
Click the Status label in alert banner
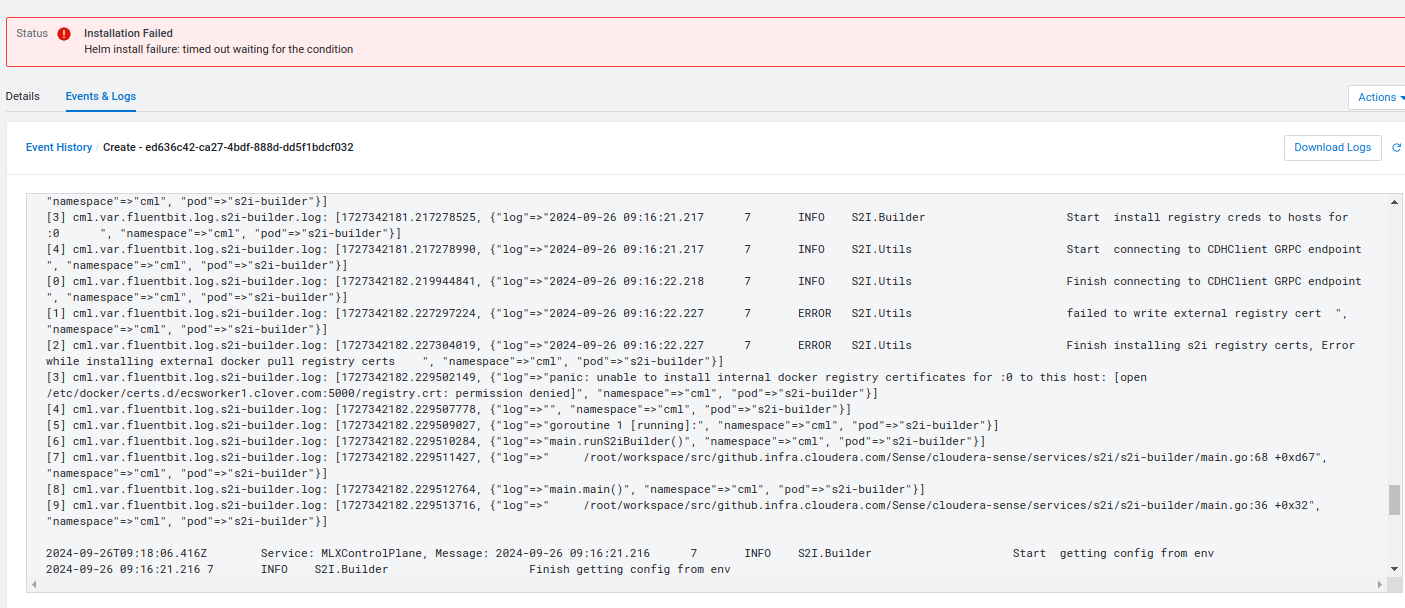point(32,33)
